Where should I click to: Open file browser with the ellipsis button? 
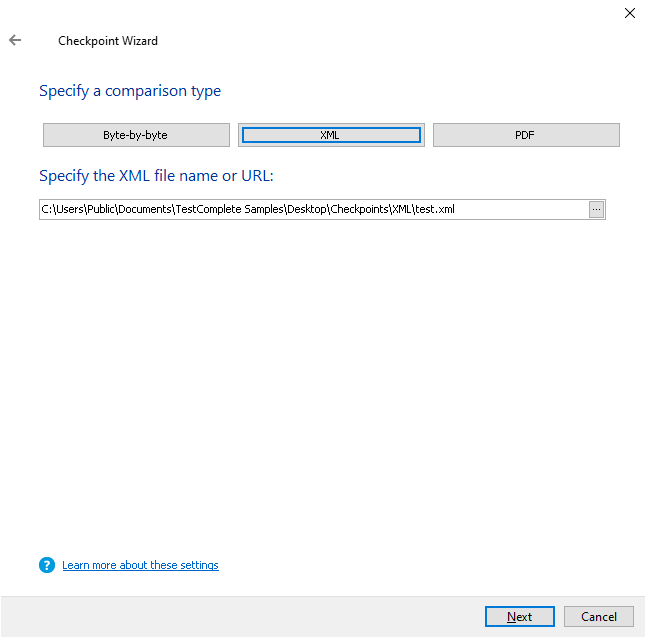click(596, 209)
